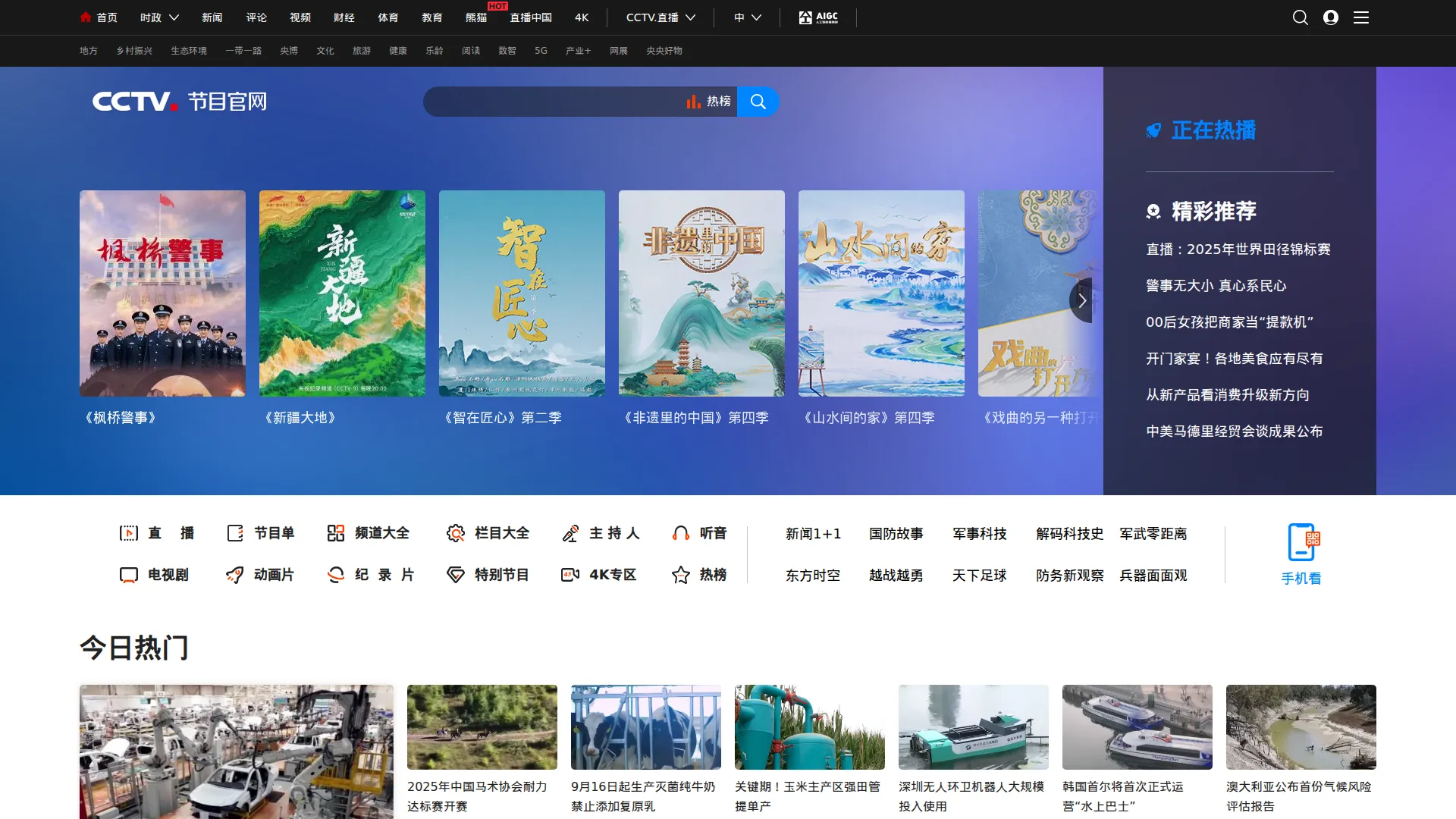Click the 电视剧 TV icon

[x=128, y=575]
